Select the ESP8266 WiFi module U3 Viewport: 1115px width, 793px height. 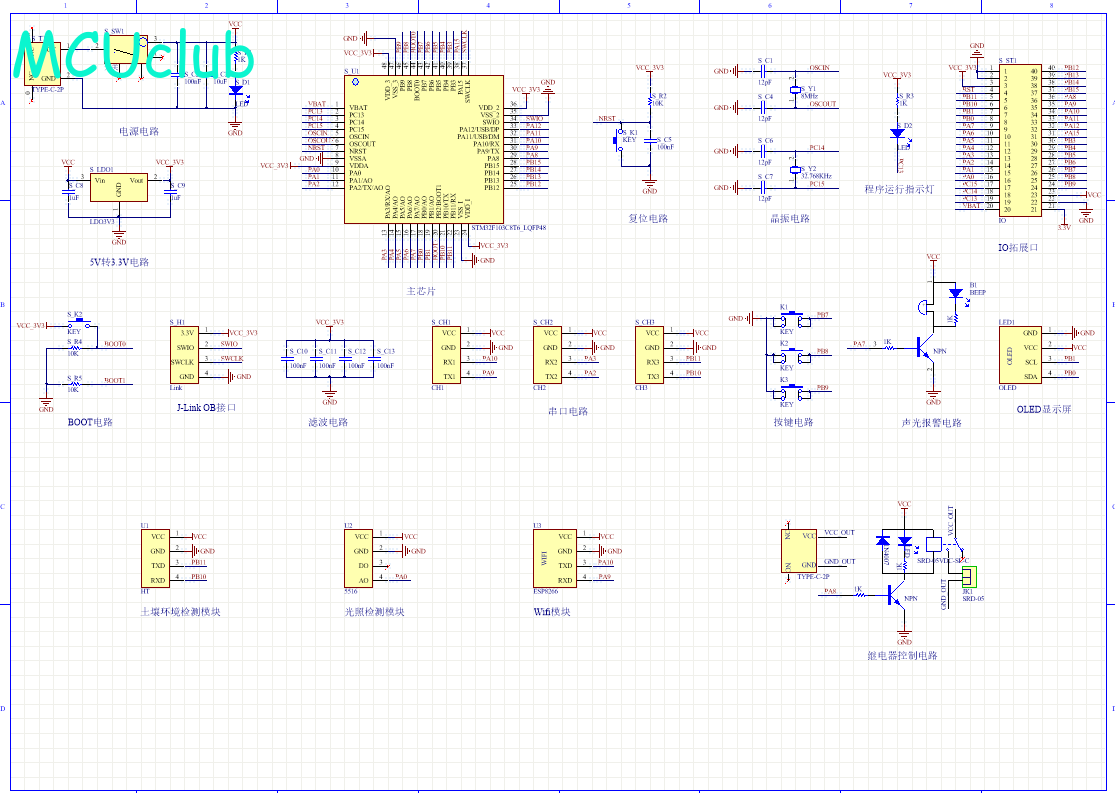click(555, 558)
